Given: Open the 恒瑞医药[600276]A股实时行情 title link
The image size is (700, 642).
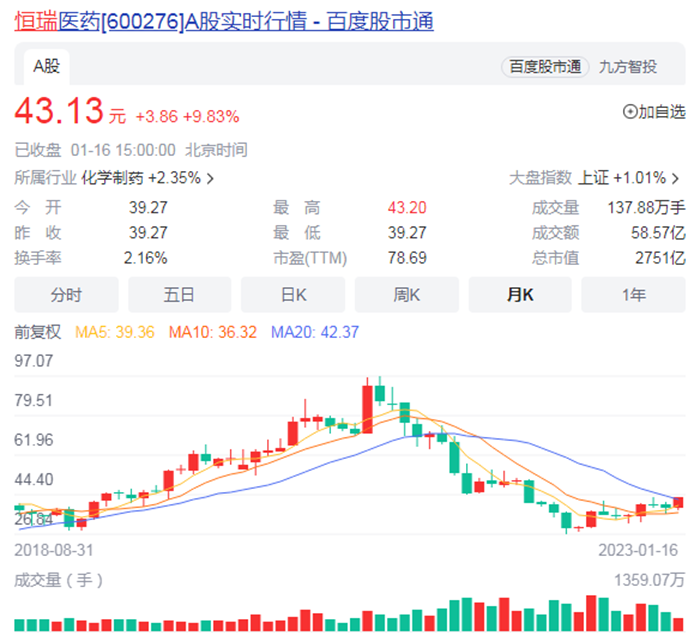Looking at the screenshot, I should tap(224, 21).
